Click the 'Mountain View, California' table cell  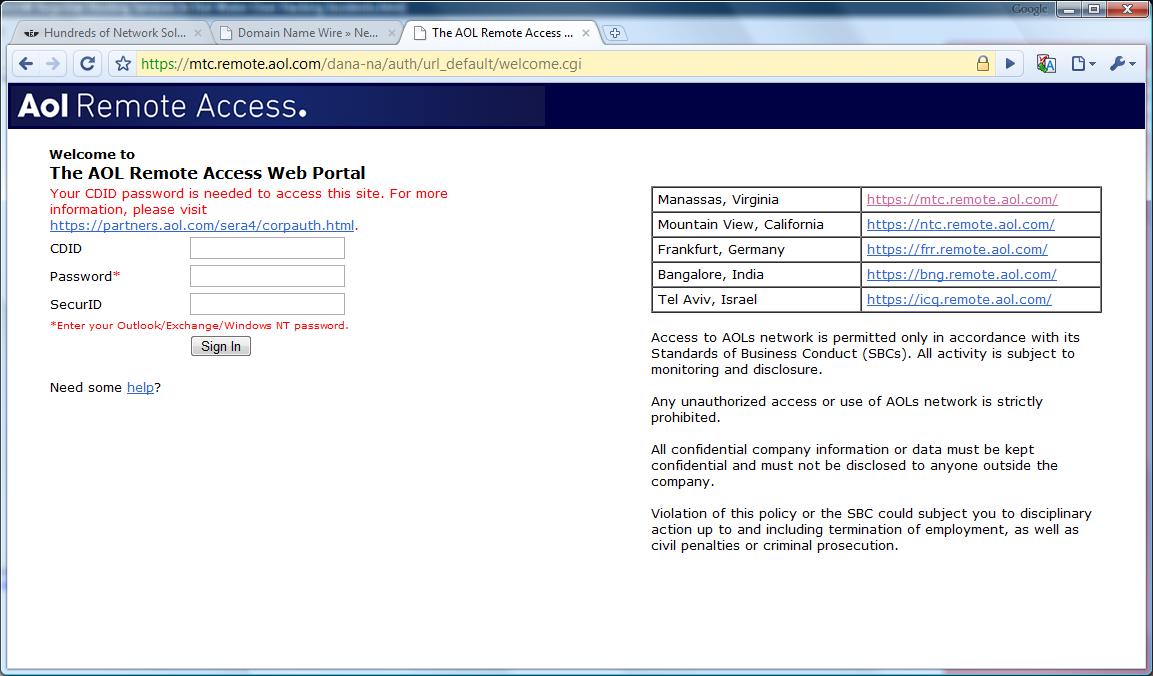(x=756, y=224)
